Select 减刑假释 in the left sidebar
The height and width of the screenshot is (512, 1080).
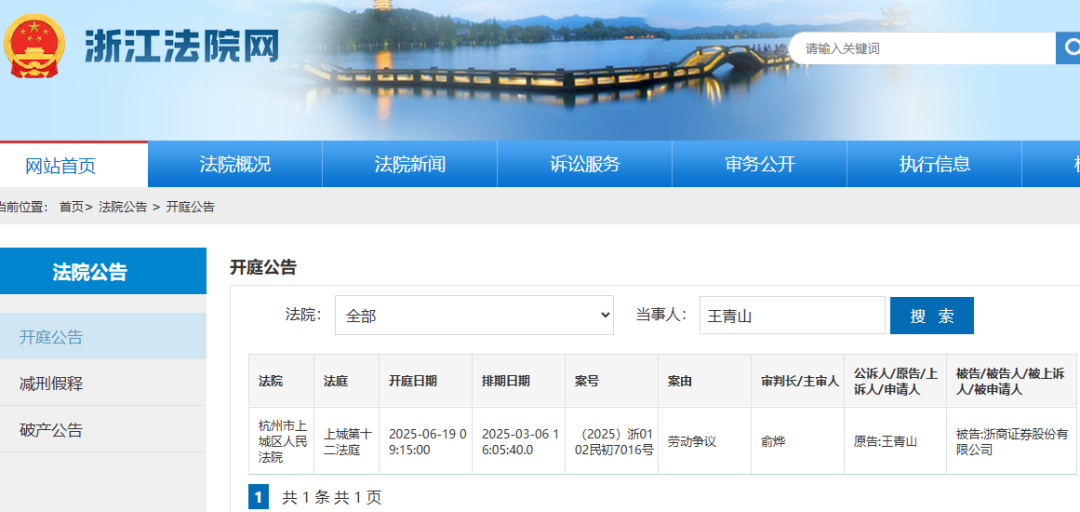103,383
